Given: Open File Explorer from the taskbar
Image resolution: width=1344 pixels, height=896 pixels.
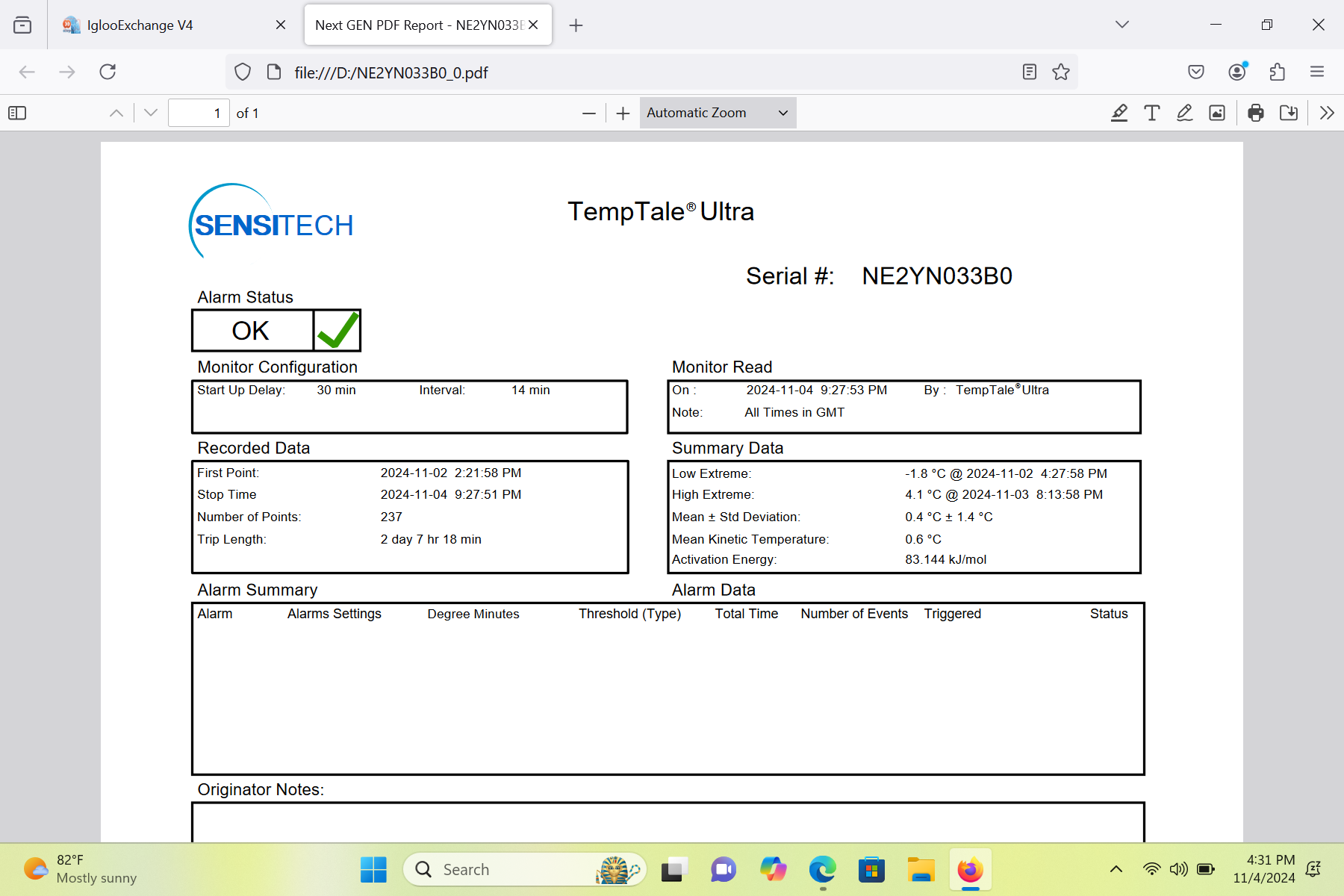Looking at the screenshot, I should coord(921,869).
